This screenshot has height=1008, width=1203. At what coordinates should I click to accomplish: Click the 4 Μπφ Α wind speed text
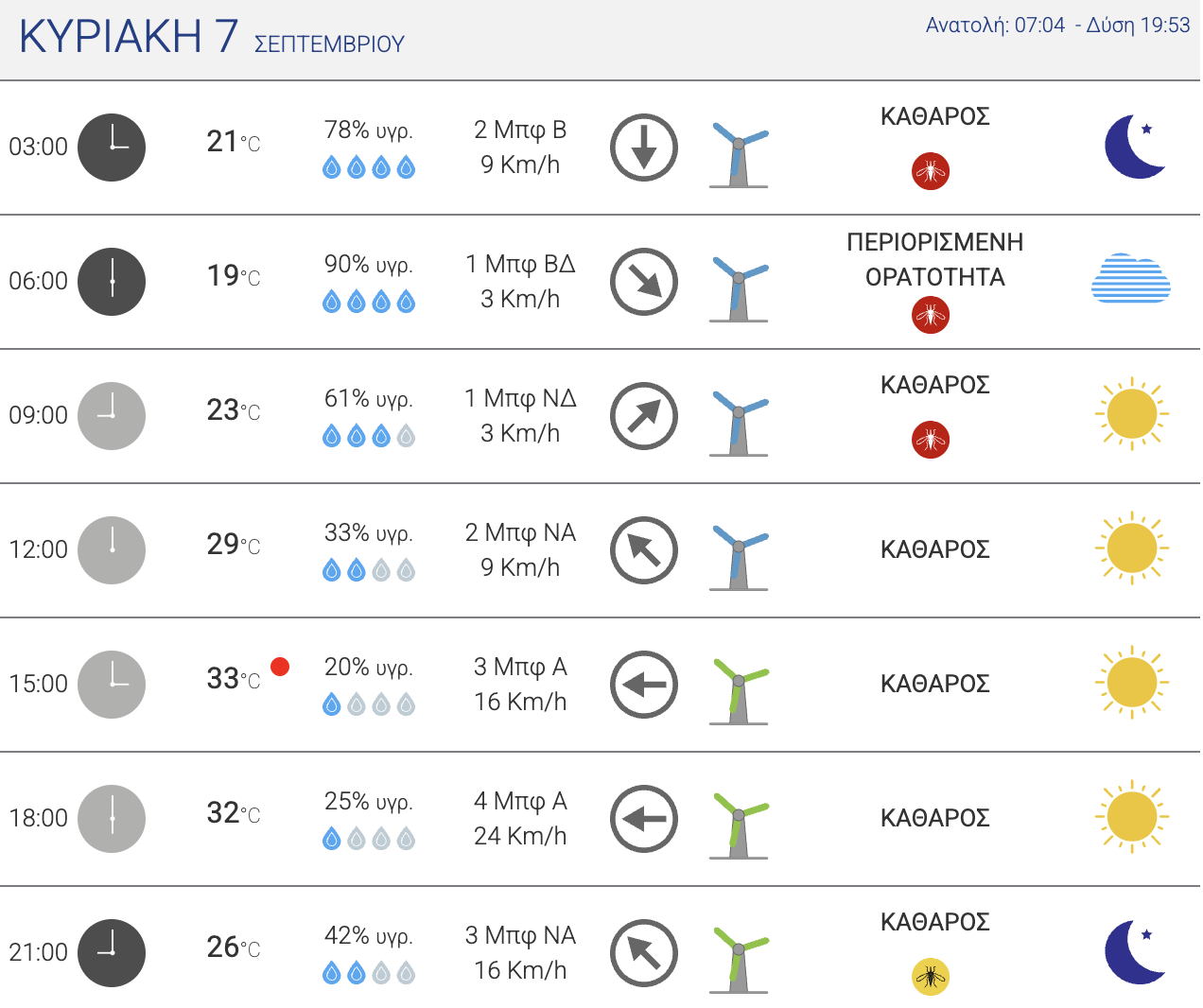(520, 801)
